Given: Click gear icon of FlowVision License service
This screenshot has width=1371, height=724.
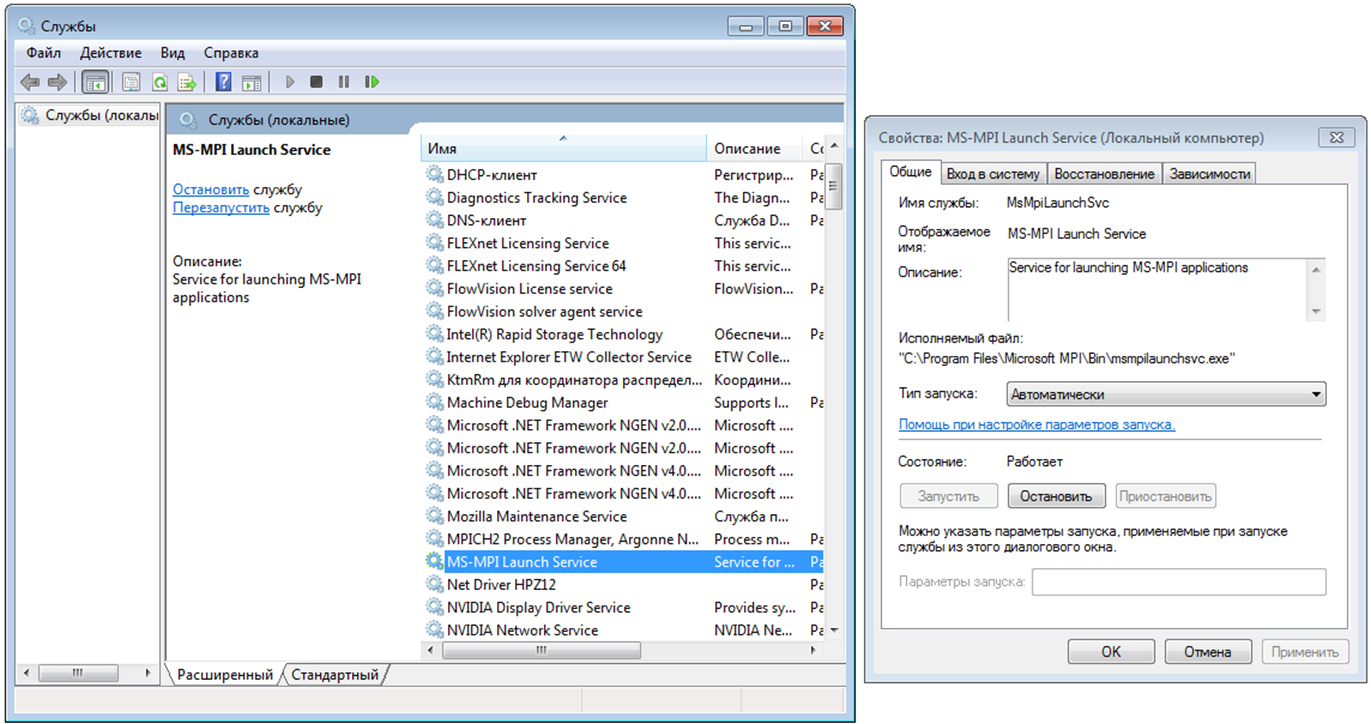Looking at the screenshot, I should click(435, 288).
